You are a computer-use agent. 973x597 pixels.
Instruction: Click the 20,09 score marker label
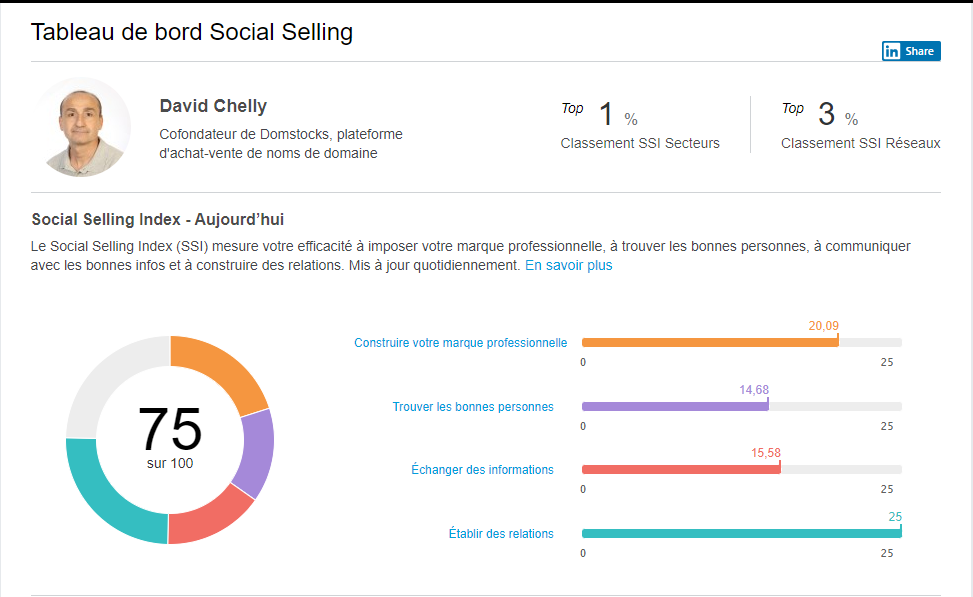tap(823, 326)
